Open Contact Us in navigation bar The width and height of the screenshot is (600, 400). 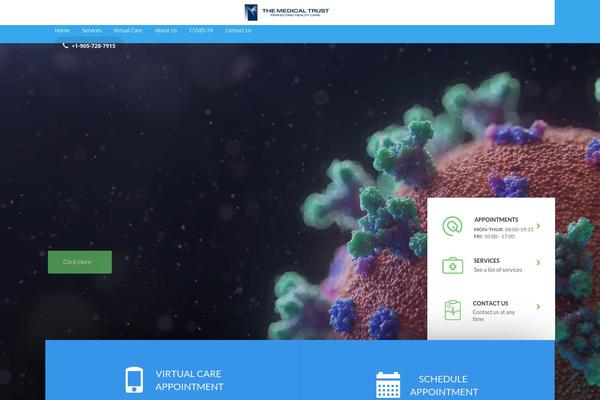click(x=238, y=30)
